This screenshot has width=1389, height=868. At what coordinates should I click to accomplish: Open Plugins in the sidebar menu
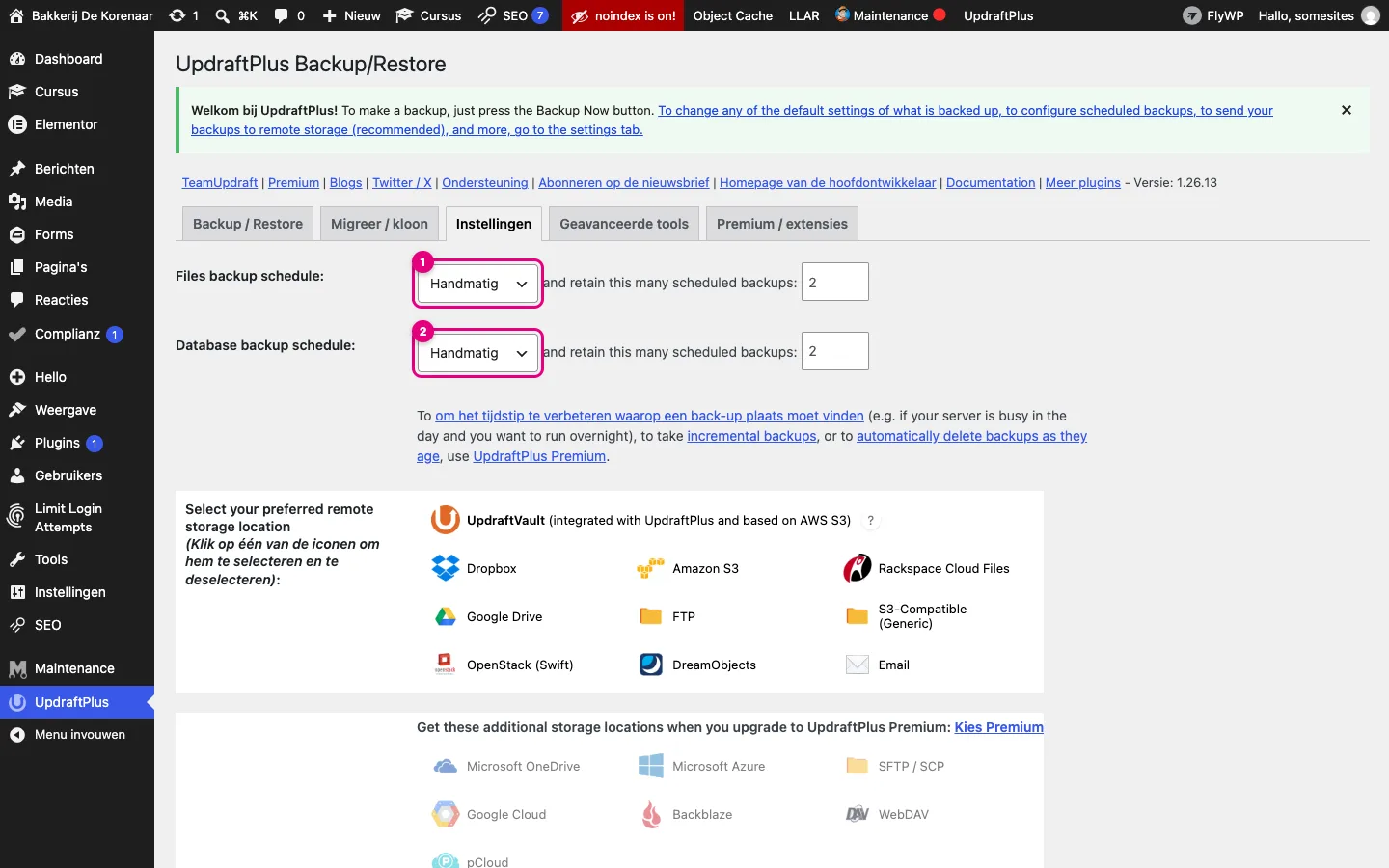77,443
